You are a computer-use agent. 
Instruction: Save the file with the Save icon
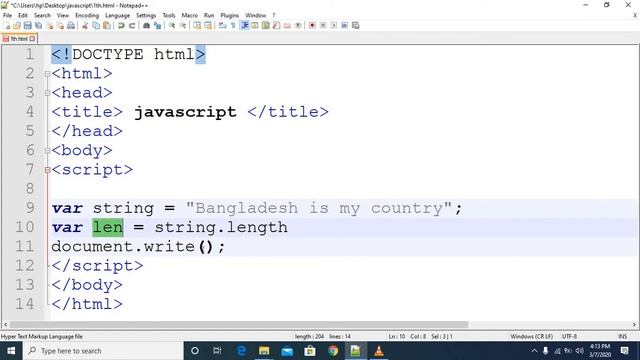coord(27,26)
